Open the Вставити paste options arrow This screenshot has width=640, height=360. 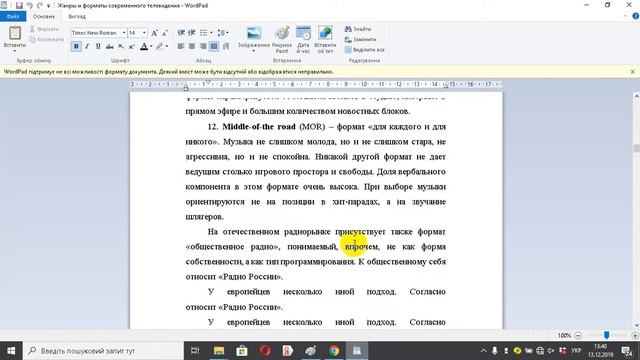pyautogui.click(x=15, y=50)
